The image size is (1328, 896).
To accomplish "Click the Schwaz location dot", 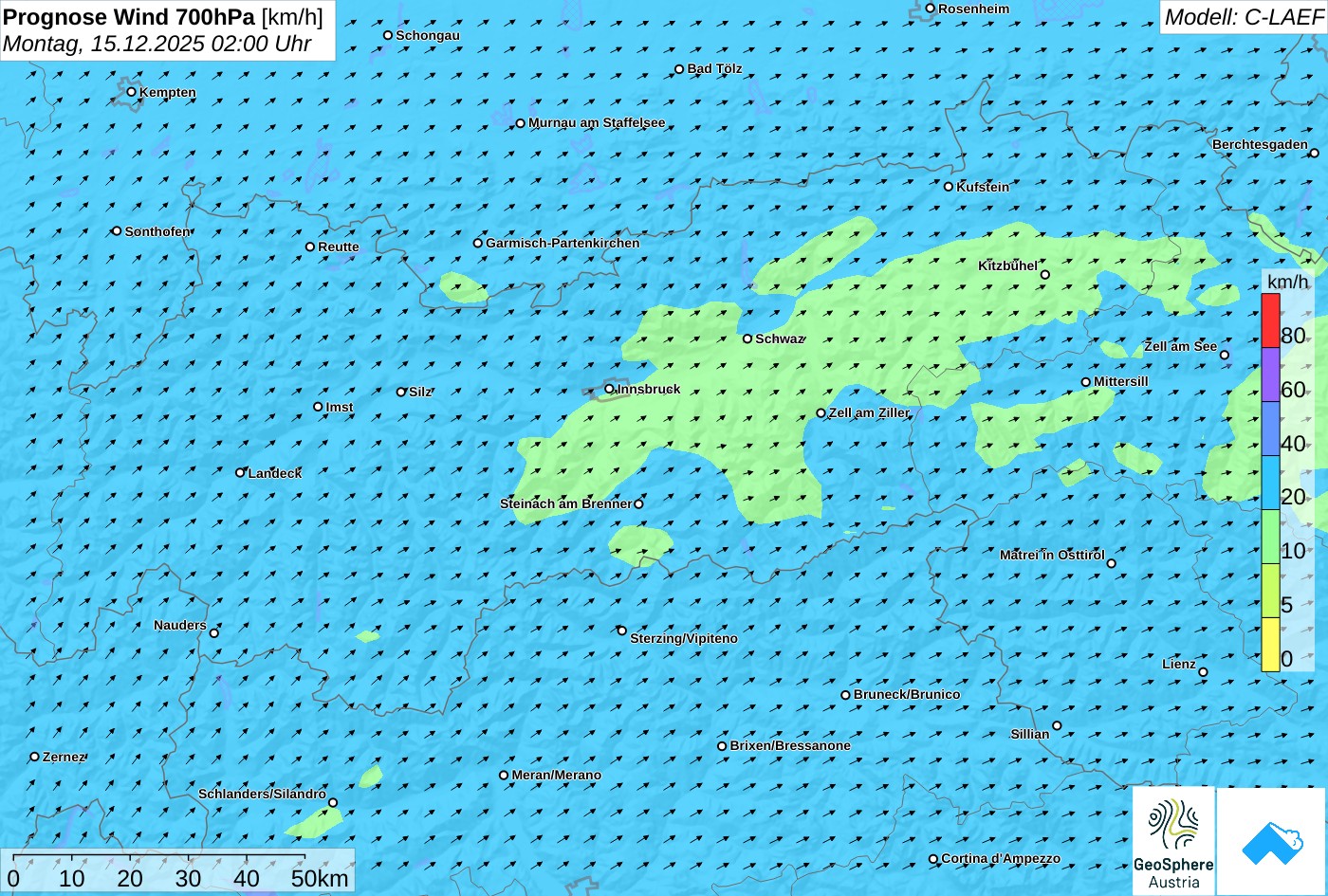I will point(747,338).
